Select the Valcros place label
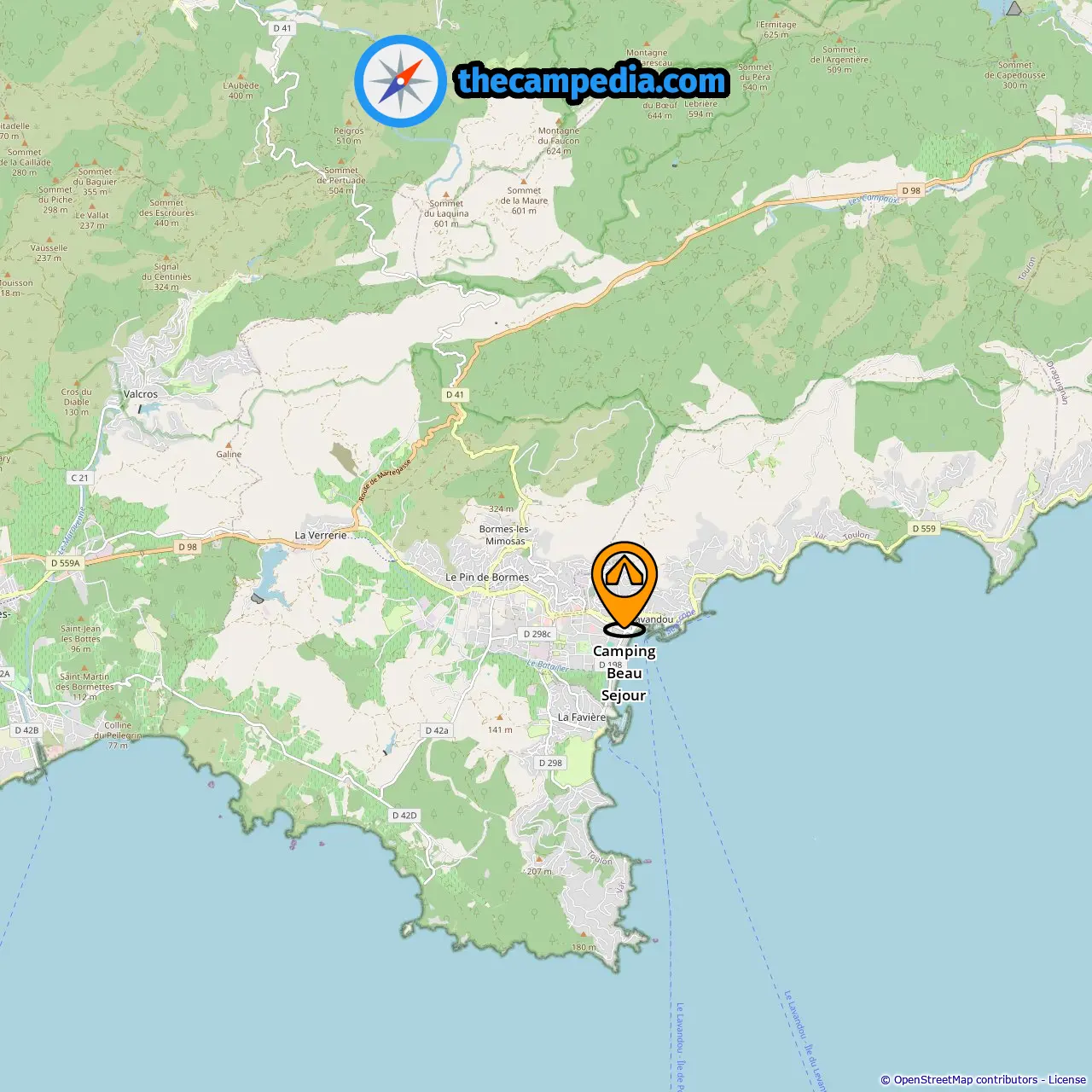1092x1092 pixels. click(x=141, y=394)
